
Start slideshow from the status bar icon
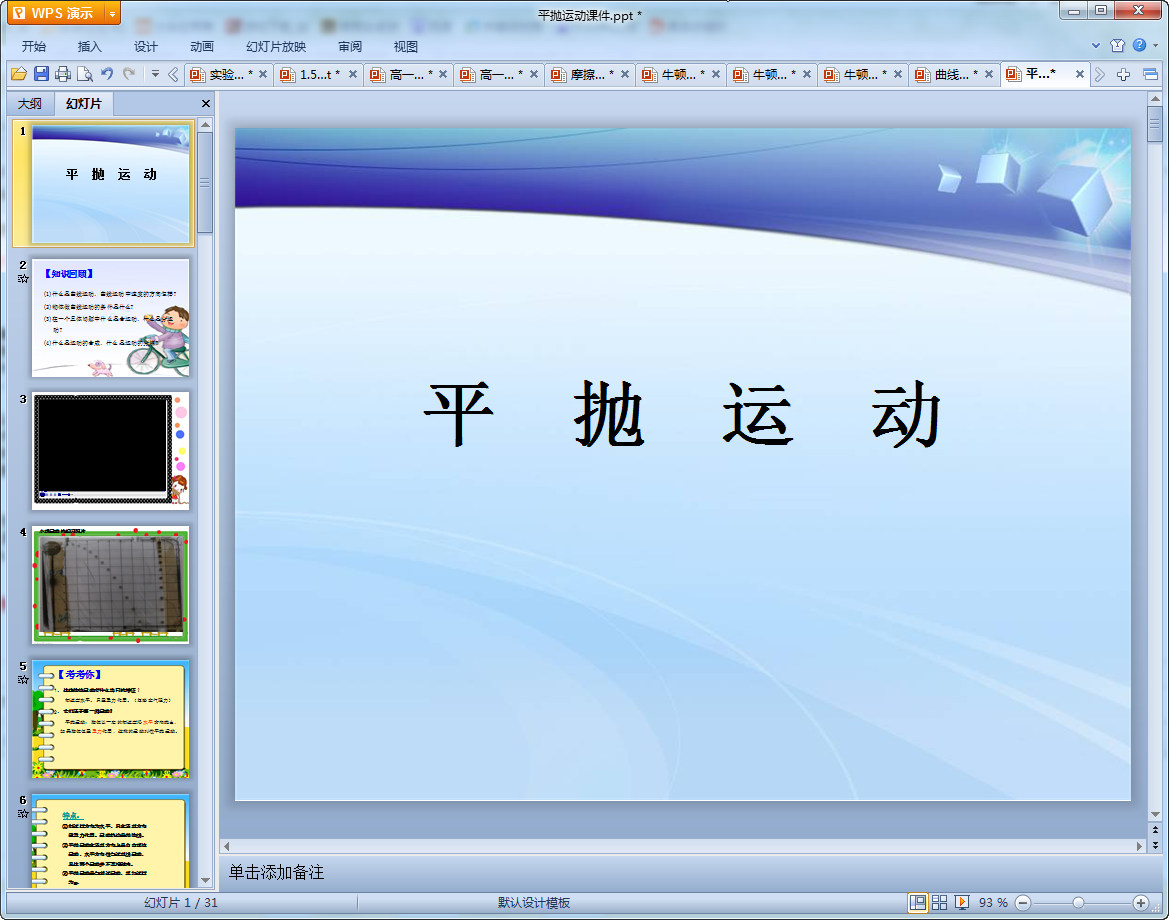[962, 902]
